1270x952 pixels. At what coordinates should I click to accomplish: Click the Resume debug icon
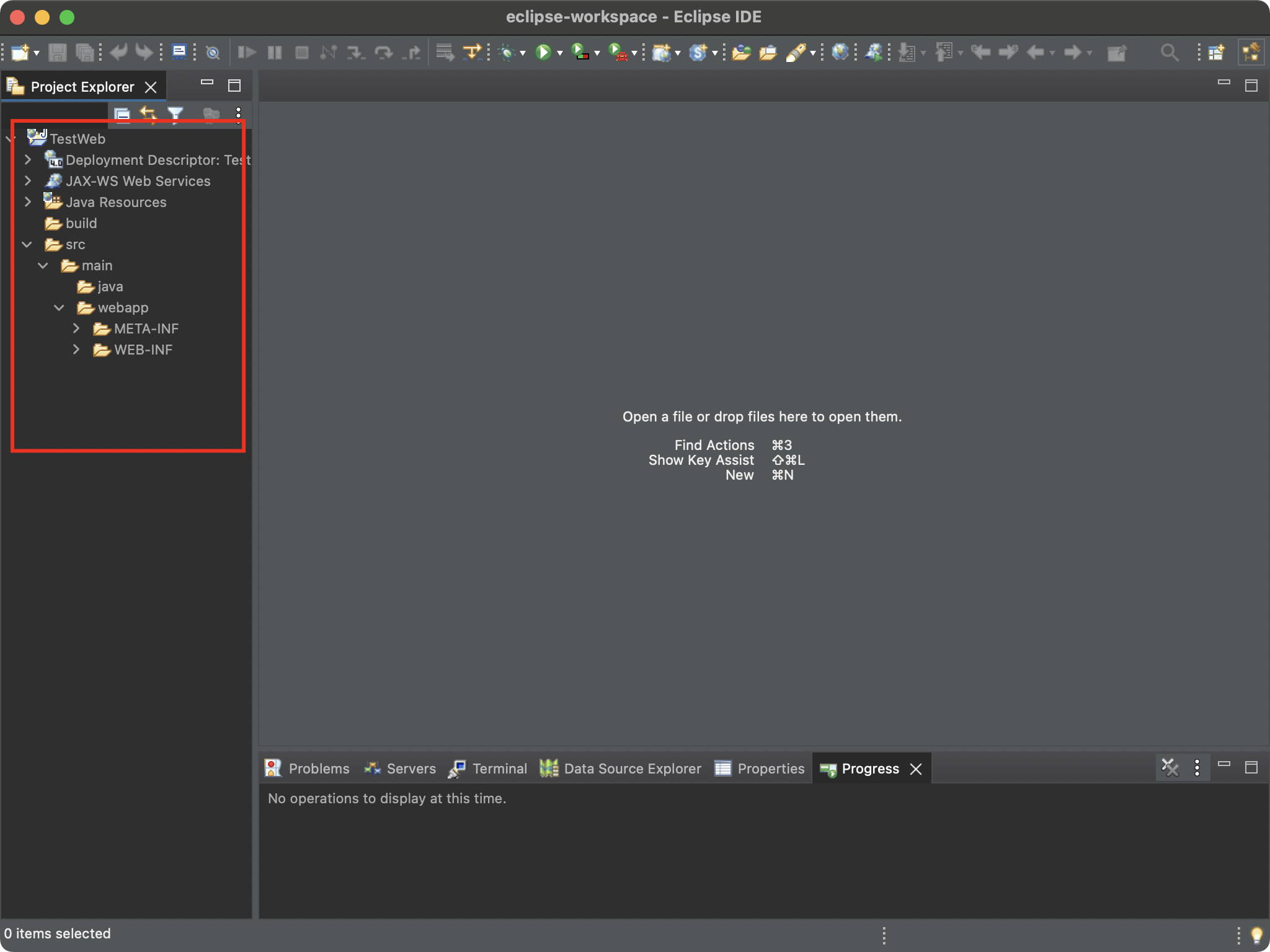pyautogui.click(x=247, y=53)
